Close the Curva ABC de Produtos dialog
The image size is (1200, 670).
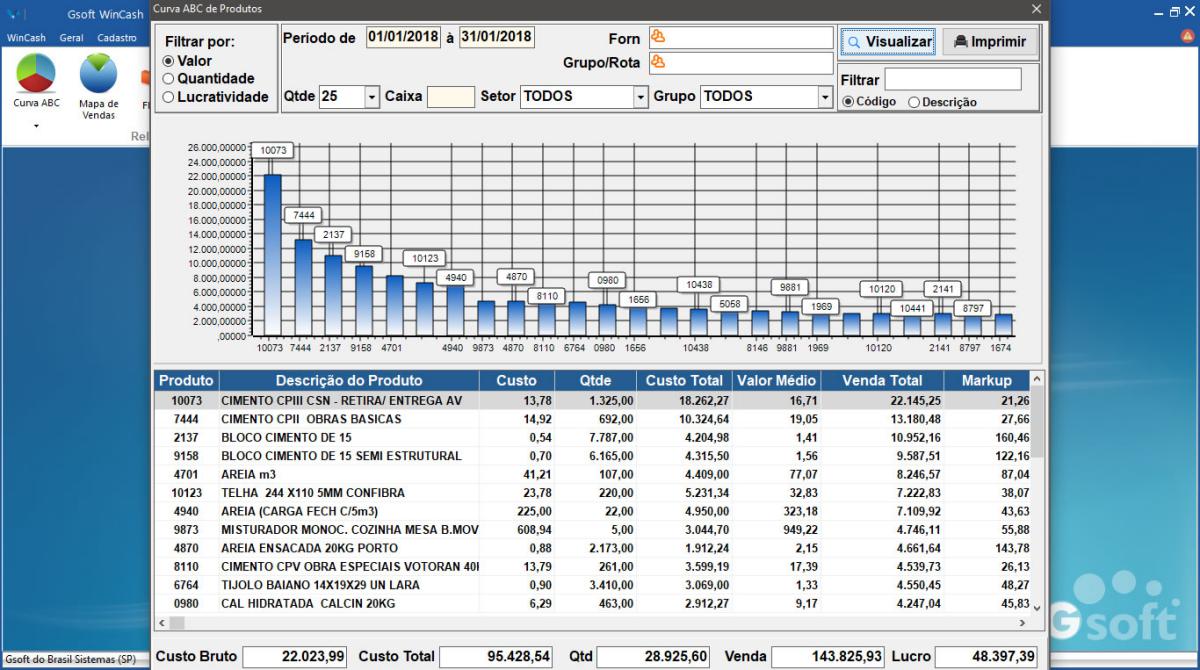(x=1036, y=9)
